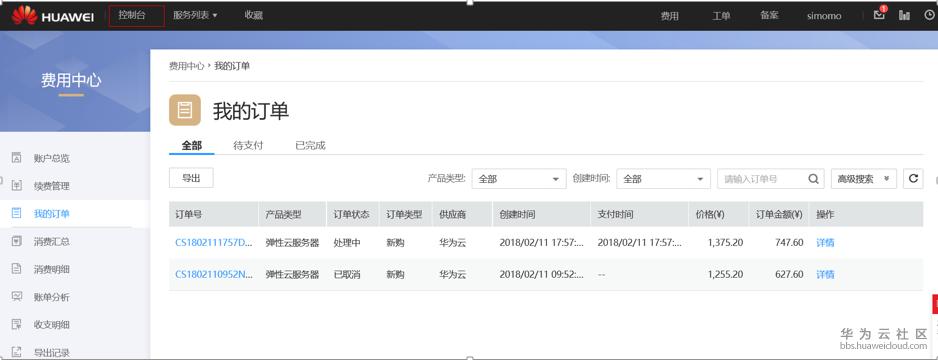Open the 服务列表 dropdown menu
The width and height of the screenshot is (938, 360).
[x=195, y=16]
